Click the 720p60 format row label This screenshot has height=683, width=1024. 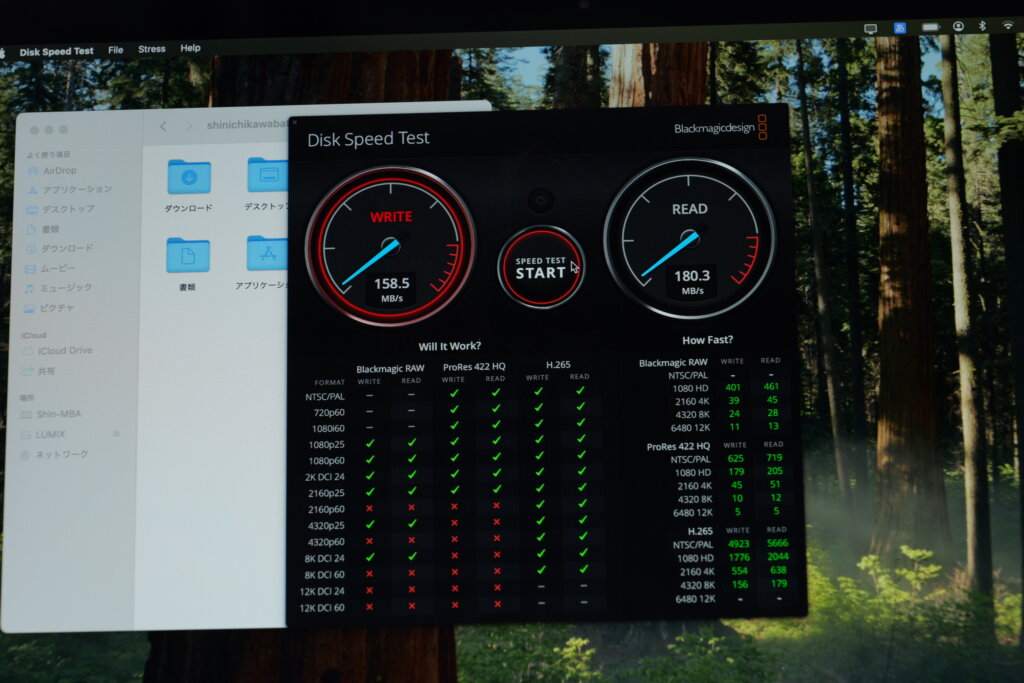(328, 413)
